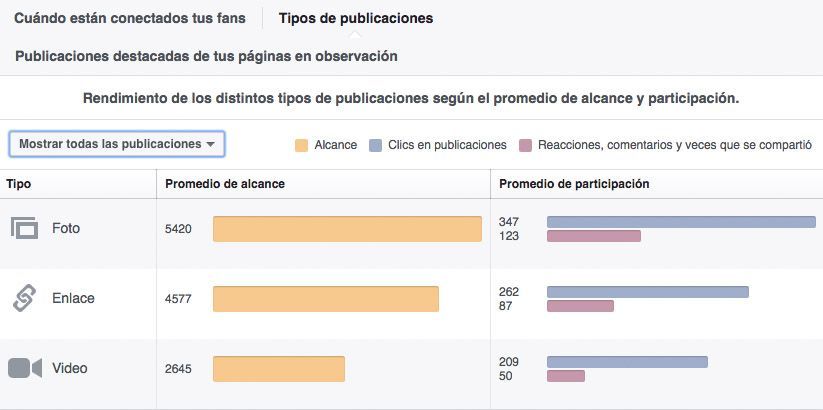
Task: Click the Foto orange reach bar
Action: click(x=347, y=229)
